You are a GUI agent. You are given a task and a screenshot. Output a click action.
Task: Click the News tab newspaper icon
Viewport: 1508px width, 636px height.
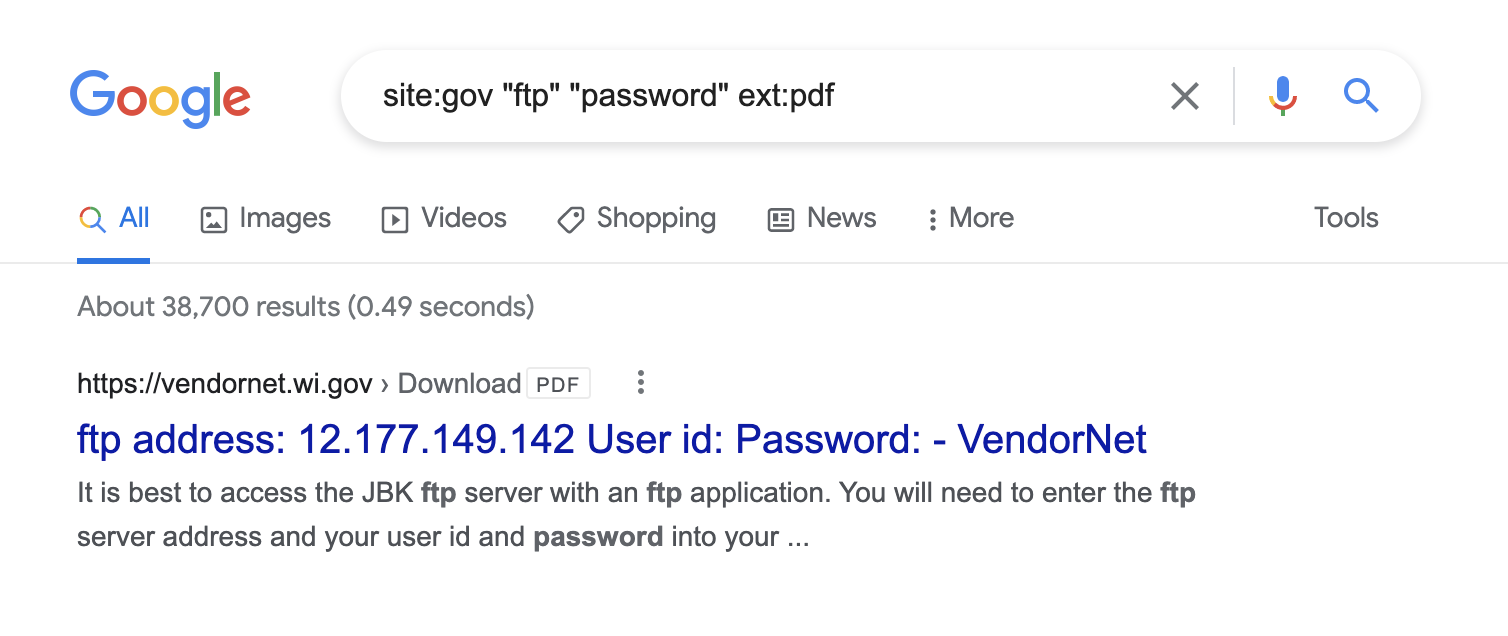pos(781,219)
